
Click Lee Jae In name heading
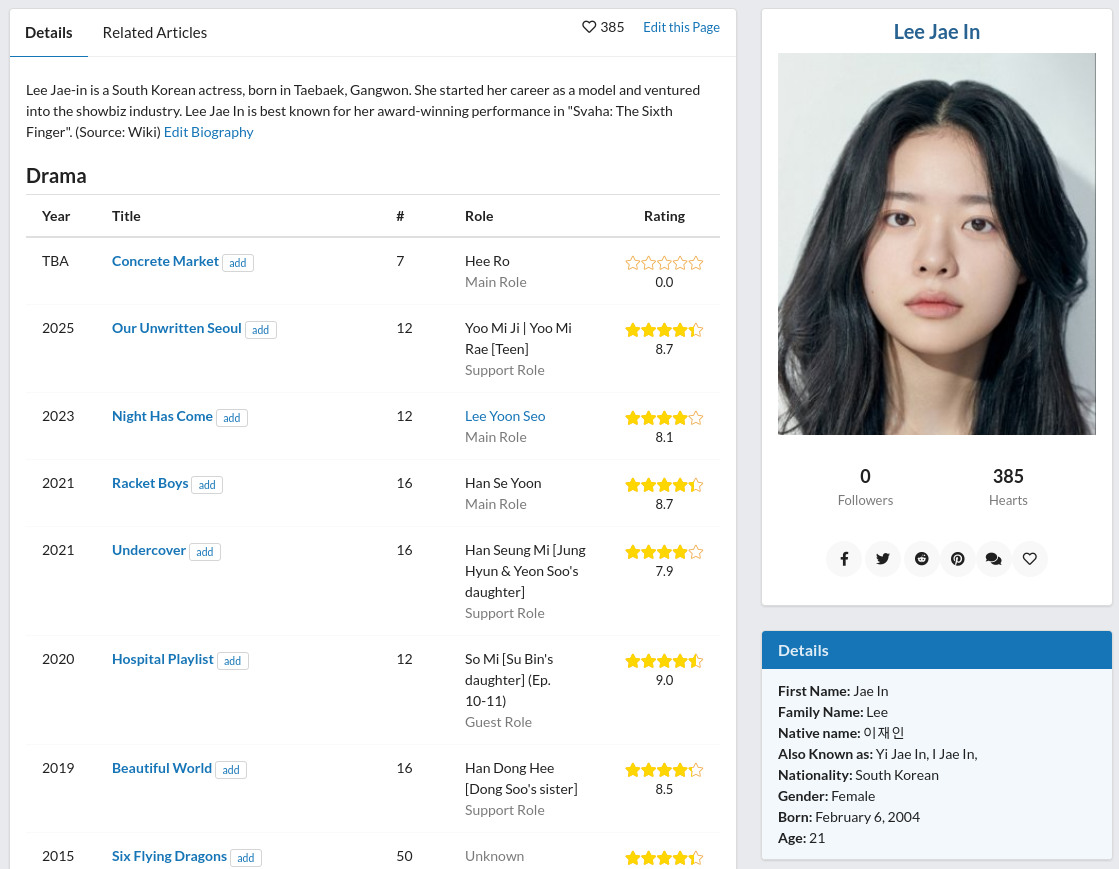pos(936,32)
